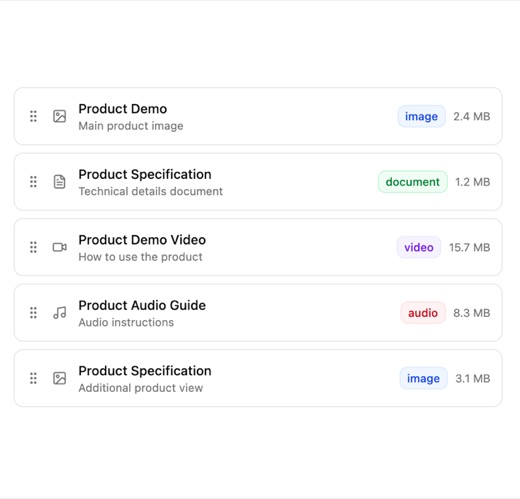The width and height of the screenshot is (520, 499).
Task: Click the image icon beside Additional product view
Action: pyautogui.click(x=60, y=378)
